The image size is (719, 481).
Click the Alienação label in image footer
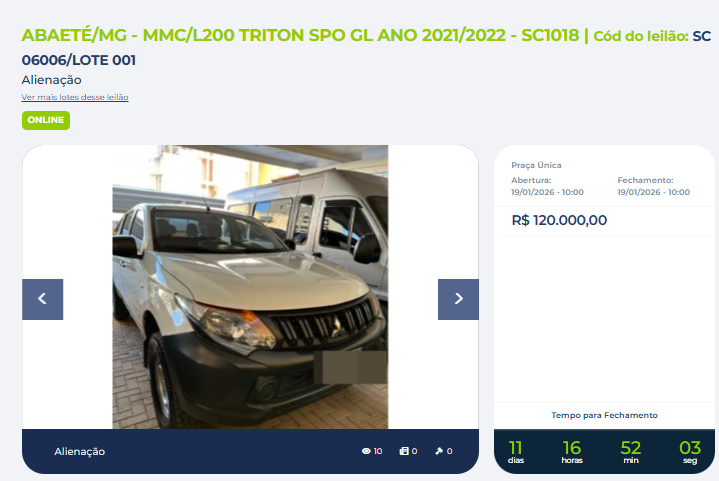click(79, 452)
